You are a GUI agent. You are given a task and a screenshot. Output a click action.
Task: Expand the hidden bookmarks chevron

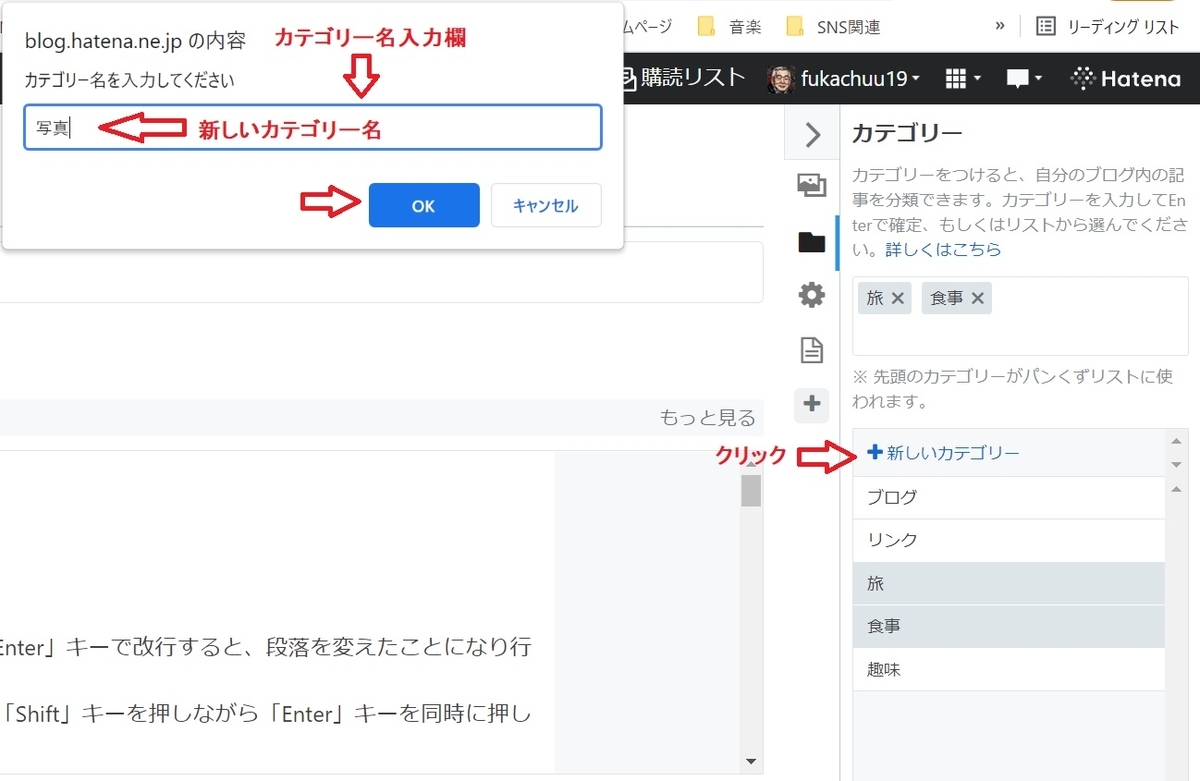1000,26
